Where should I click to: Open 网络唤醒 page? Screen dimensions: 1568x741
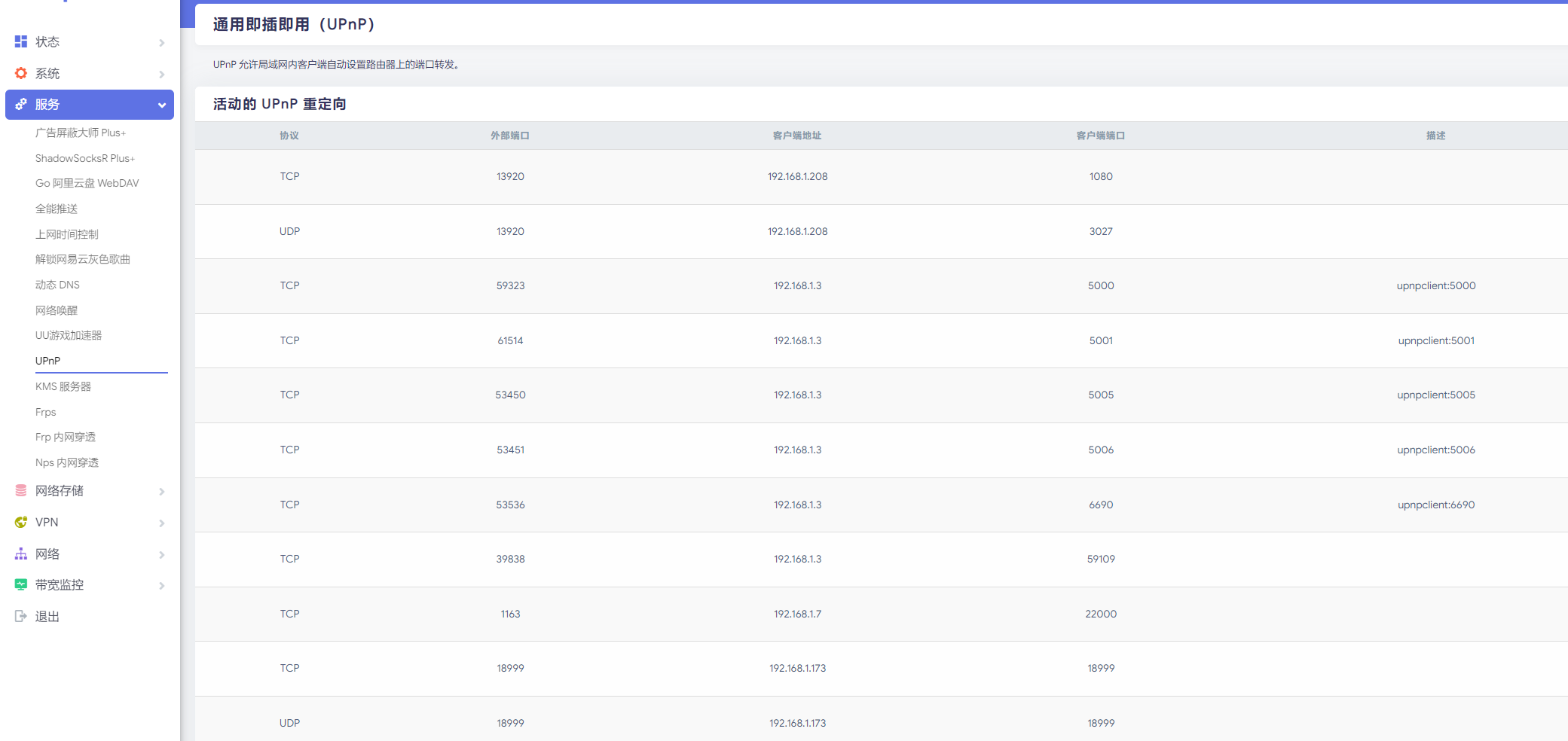57,310
